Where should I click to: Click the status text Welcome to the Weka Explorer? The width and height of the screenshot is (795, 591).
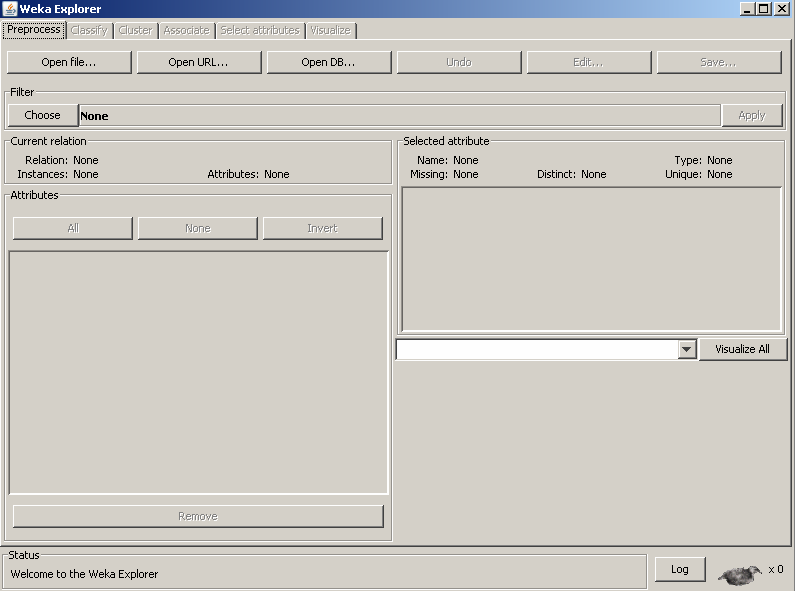click(x=84, y=574)
